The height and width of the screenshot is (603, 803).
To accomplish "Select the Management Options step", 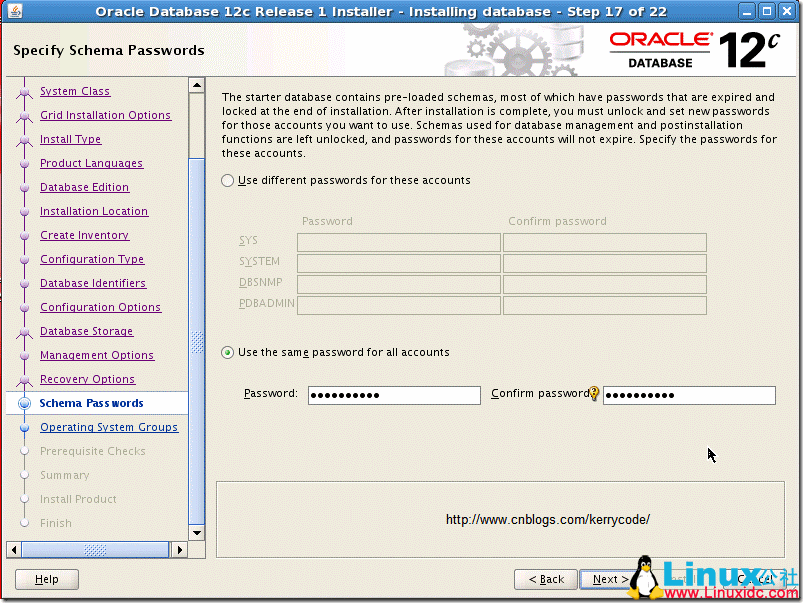I will [97, 355].
